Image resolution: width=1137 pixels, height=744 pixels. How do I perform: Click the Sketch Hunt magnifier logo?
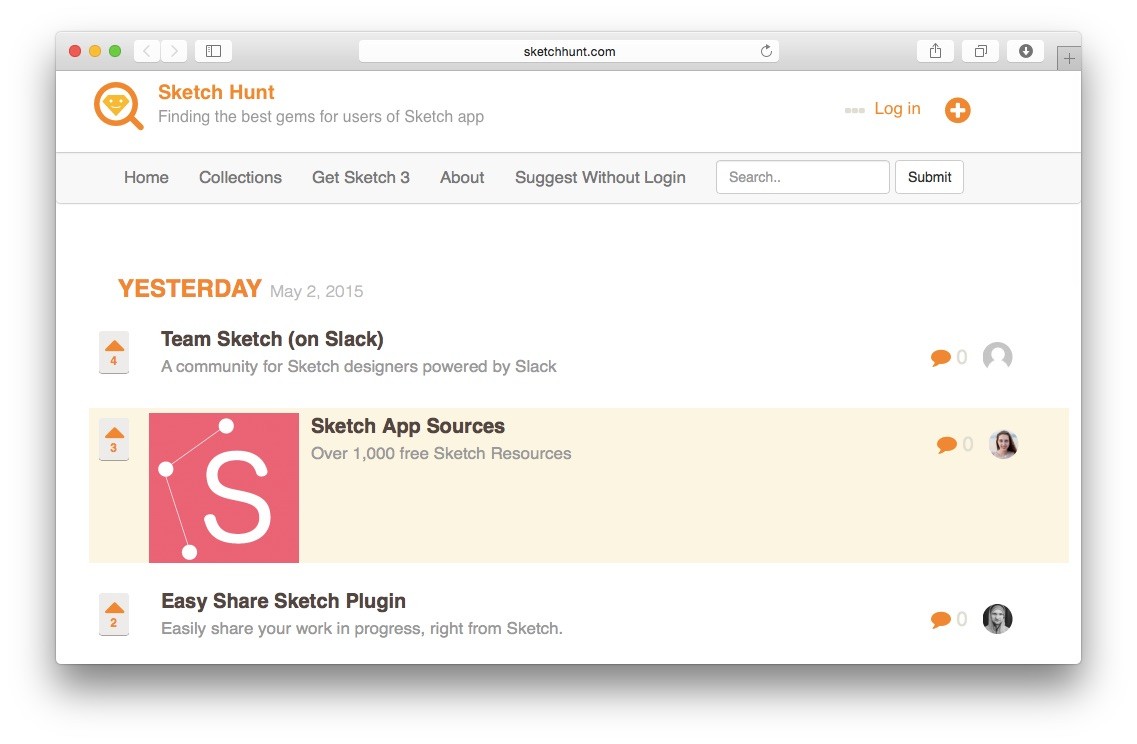coord(118,106)
